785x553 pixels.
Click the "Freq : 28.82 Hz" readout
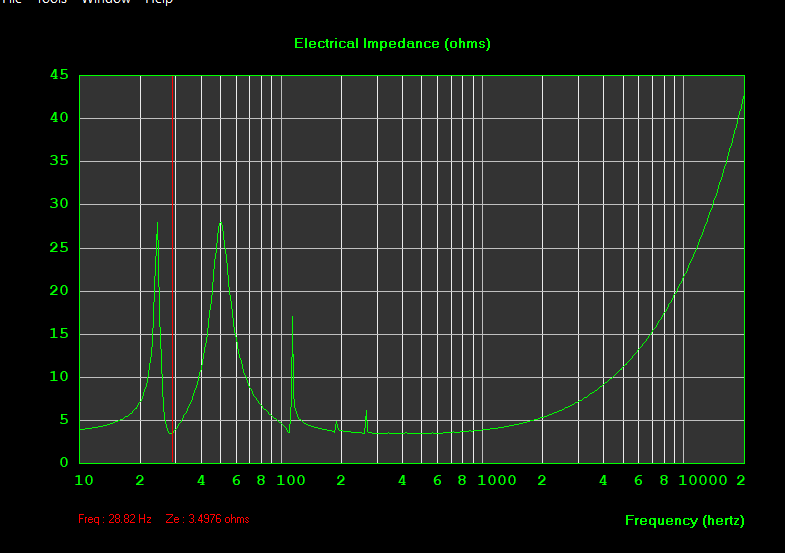[115, 519]
